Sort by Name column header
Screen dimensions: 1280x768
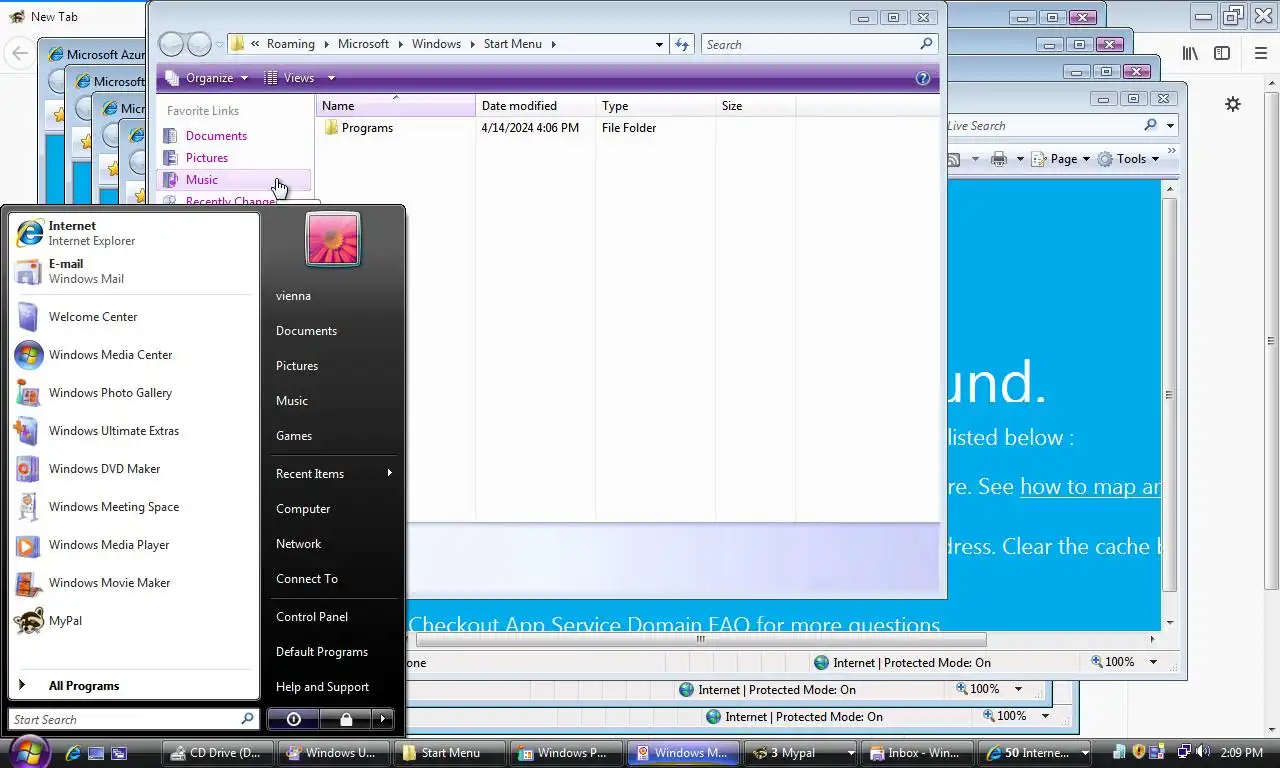396,106
